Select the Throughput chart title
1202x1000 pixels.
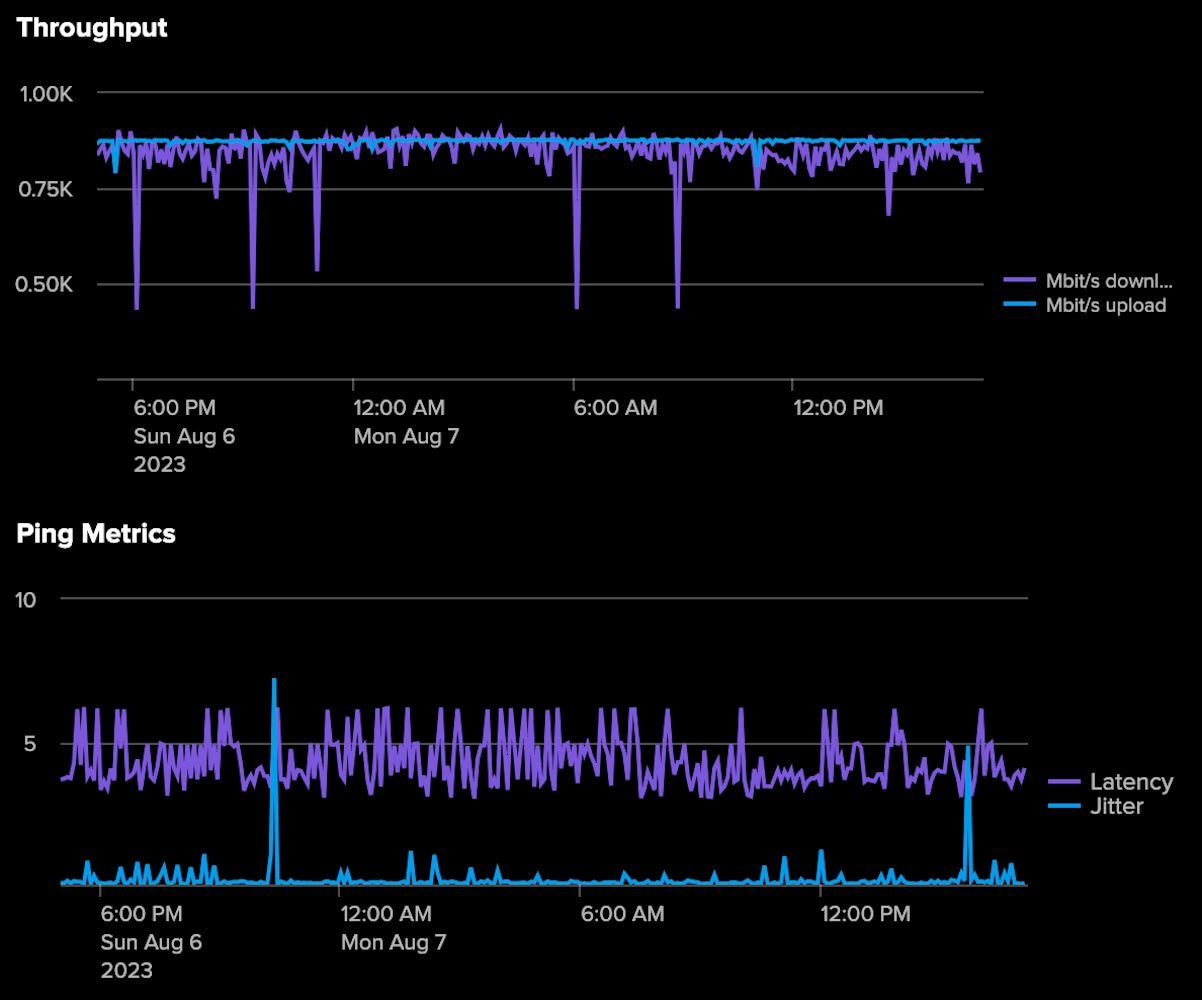(x=92, y=28)
